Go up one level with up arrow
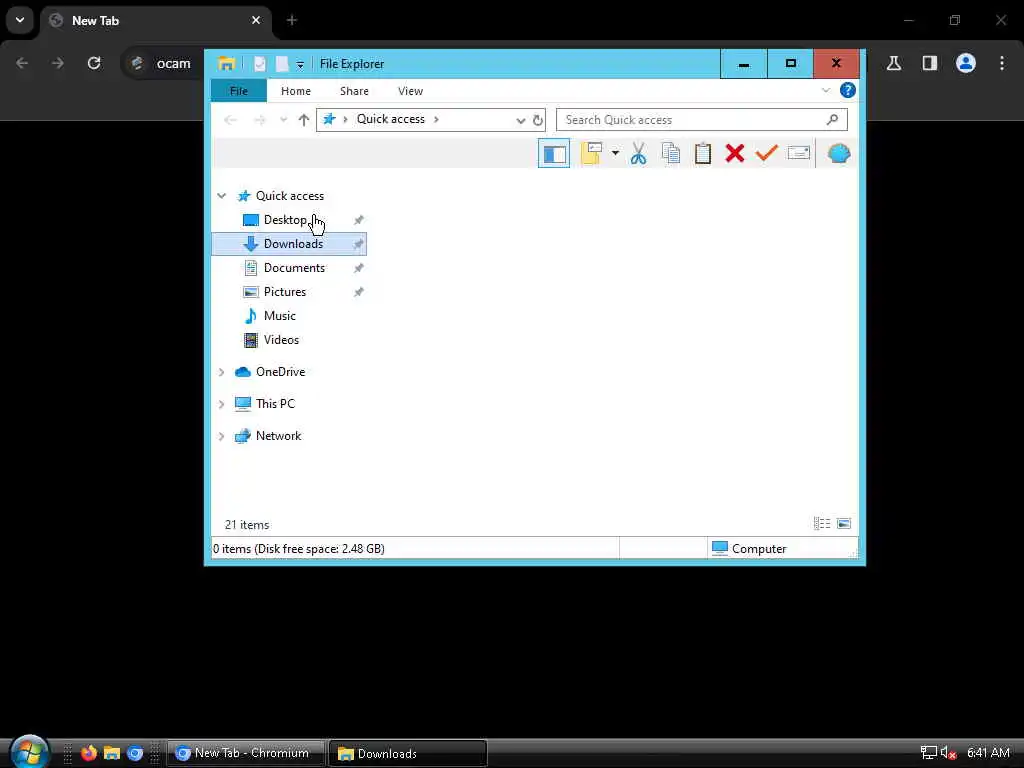The width and height of the screenshot is (1024, 768). coord(304,120)
